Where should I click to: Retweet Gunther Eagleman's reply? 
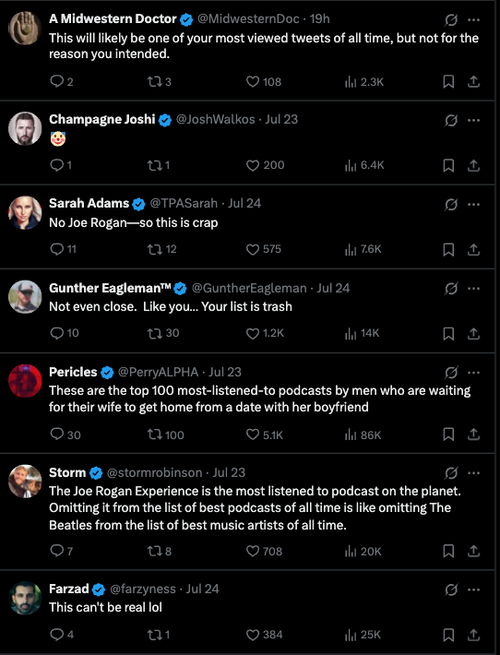tap(163, 333)
